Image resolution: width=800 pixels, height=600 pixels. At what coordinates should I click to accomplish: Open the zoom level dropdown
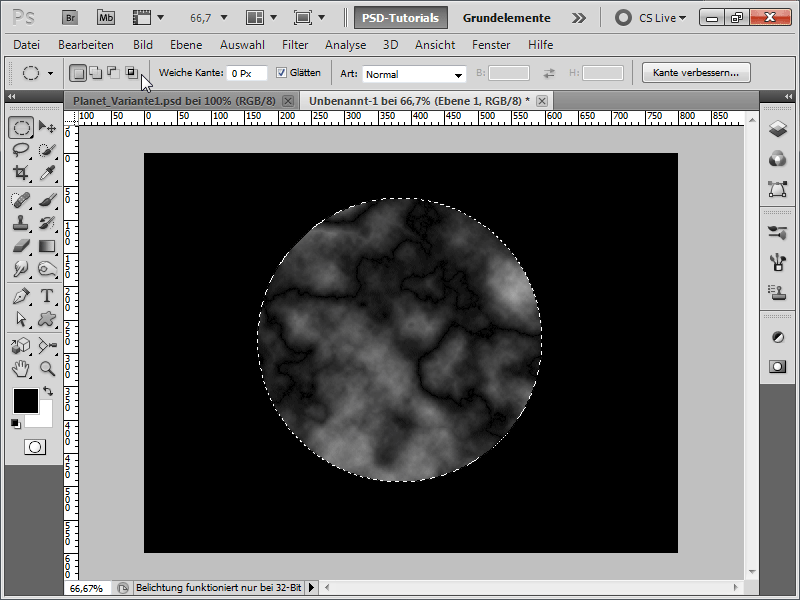click(x=223, y=18)
